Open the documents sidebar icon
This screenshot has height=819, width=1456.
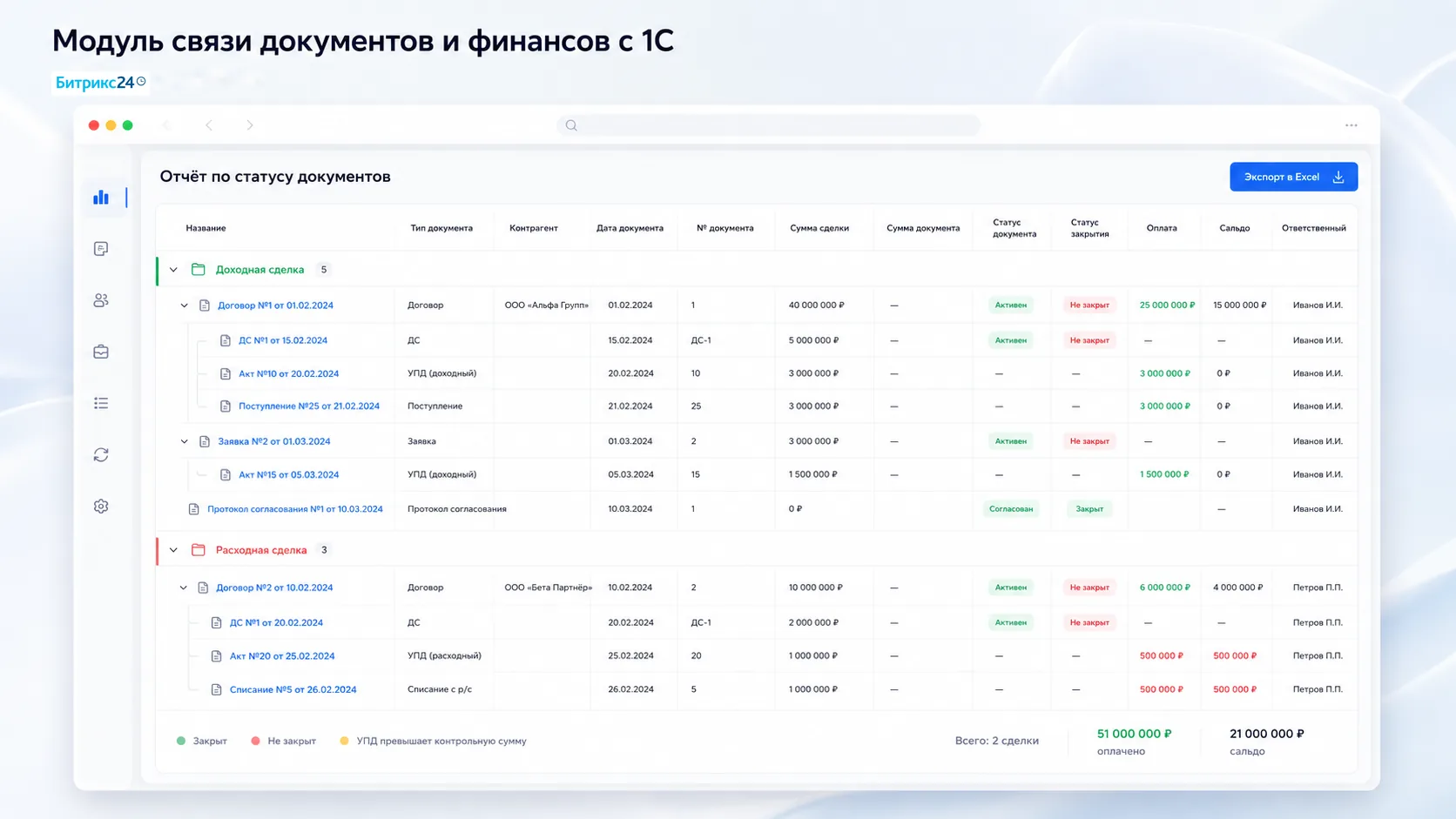point(101,249)
